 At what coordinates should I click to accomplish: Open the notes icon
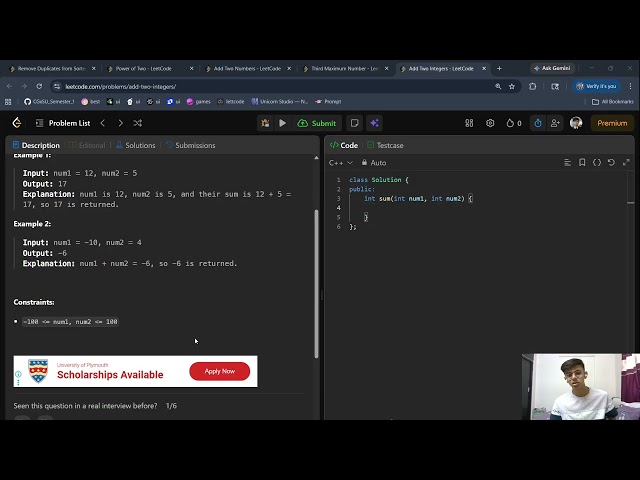354,123
